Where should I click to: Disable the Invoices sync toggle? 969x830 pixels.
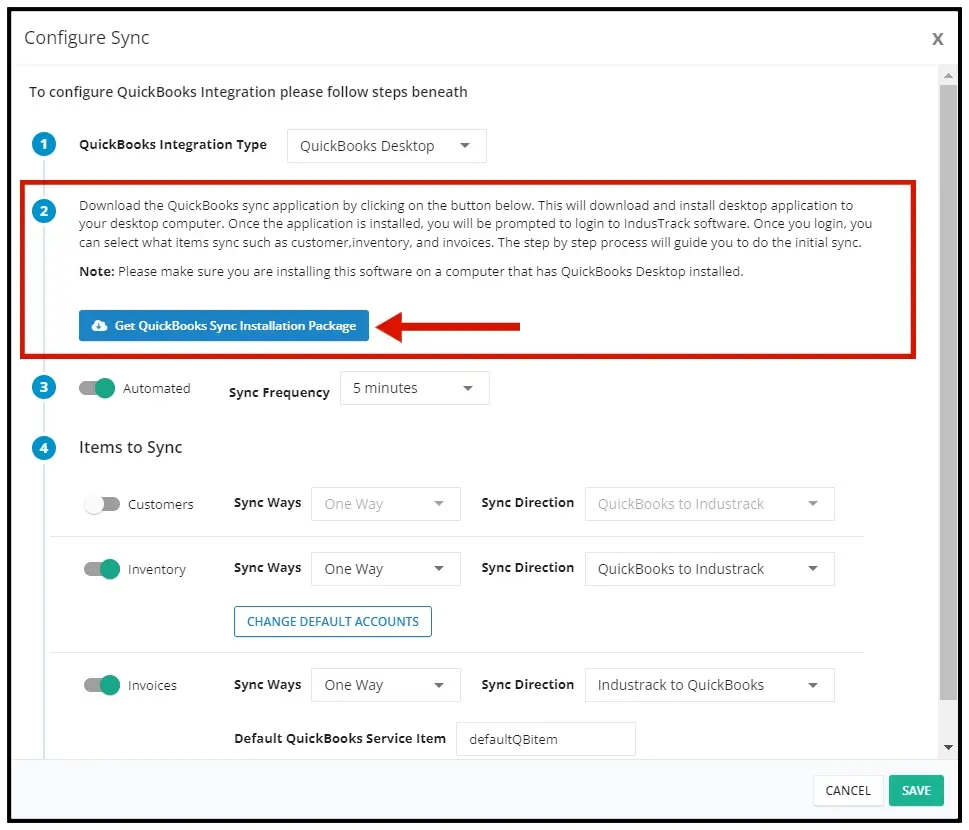pos(102,685)
